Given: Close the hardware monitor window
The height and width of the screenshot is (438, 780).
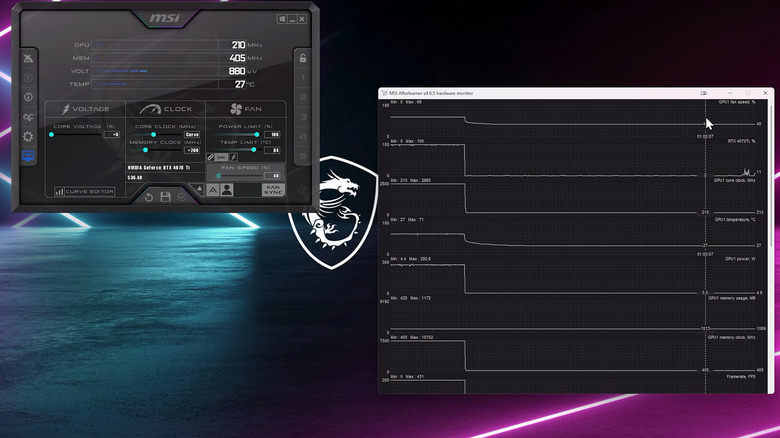Looking at the screenshot, I should click(765, 93).
